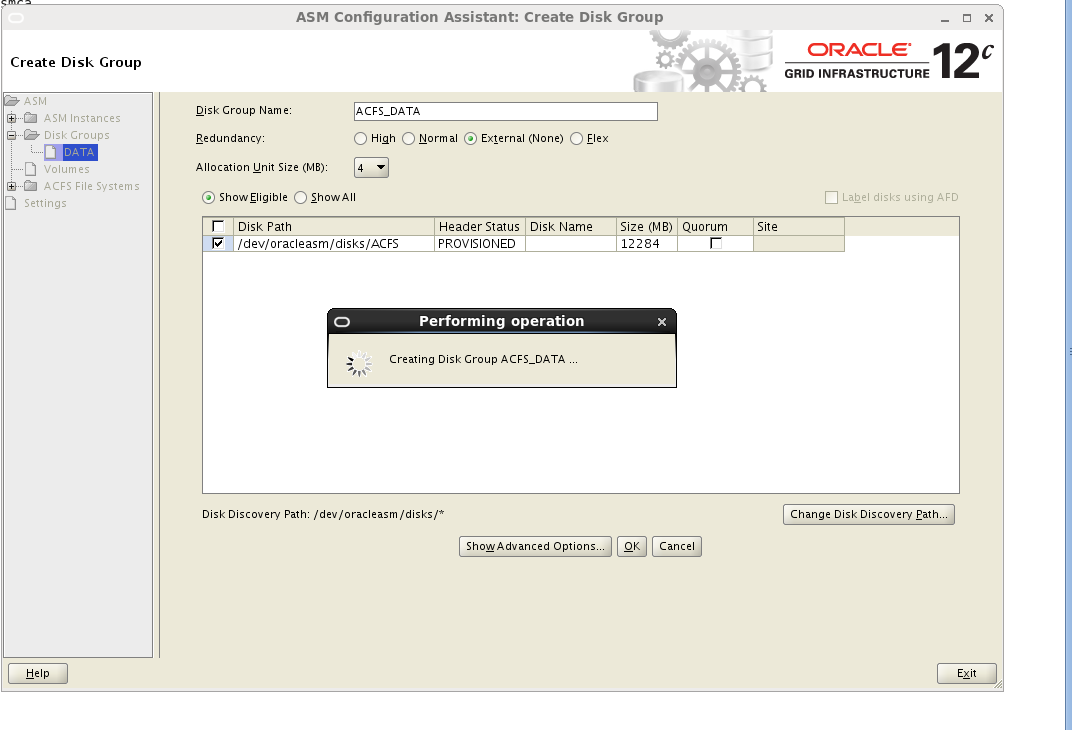
Task: Click the Help button
Action: (38, 673)
